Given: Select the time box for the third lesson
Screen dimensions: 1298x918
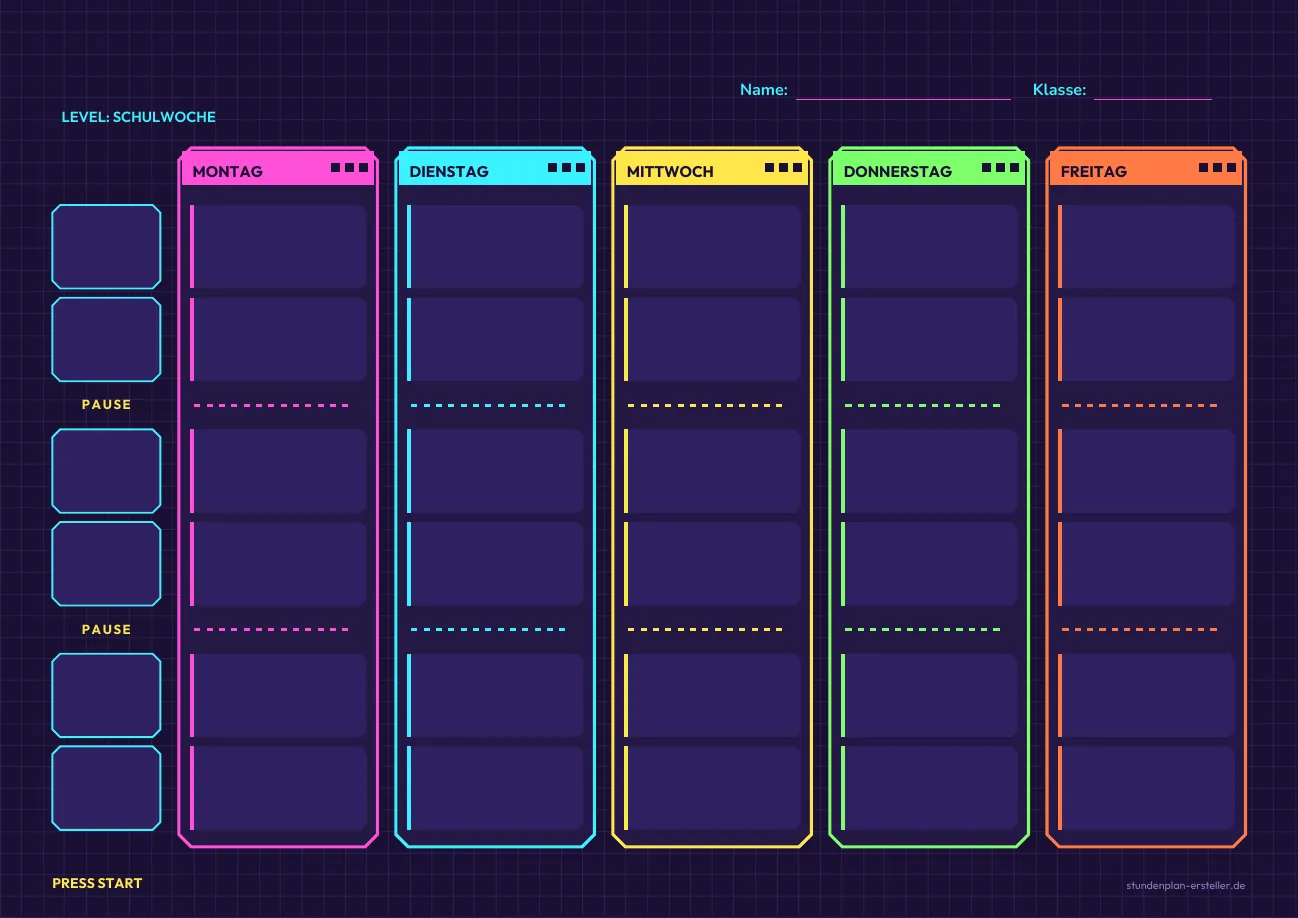Looking at the screenshot, I should (x=106, y=471).
